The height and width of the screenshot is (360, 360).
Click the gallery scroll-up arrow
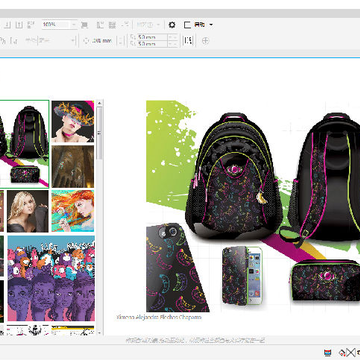click(x=99, y=104)
